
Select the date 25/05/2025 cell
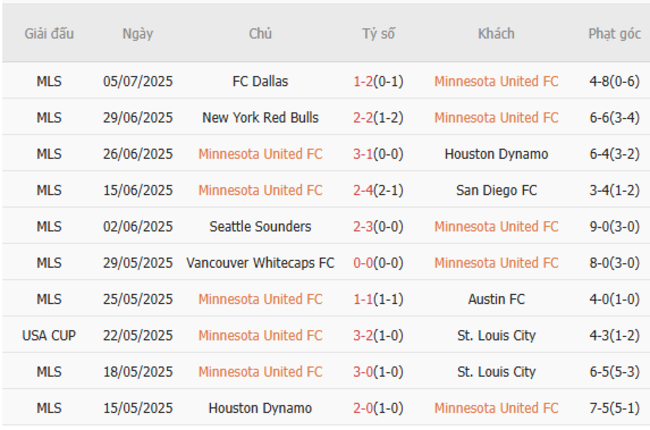138,299
